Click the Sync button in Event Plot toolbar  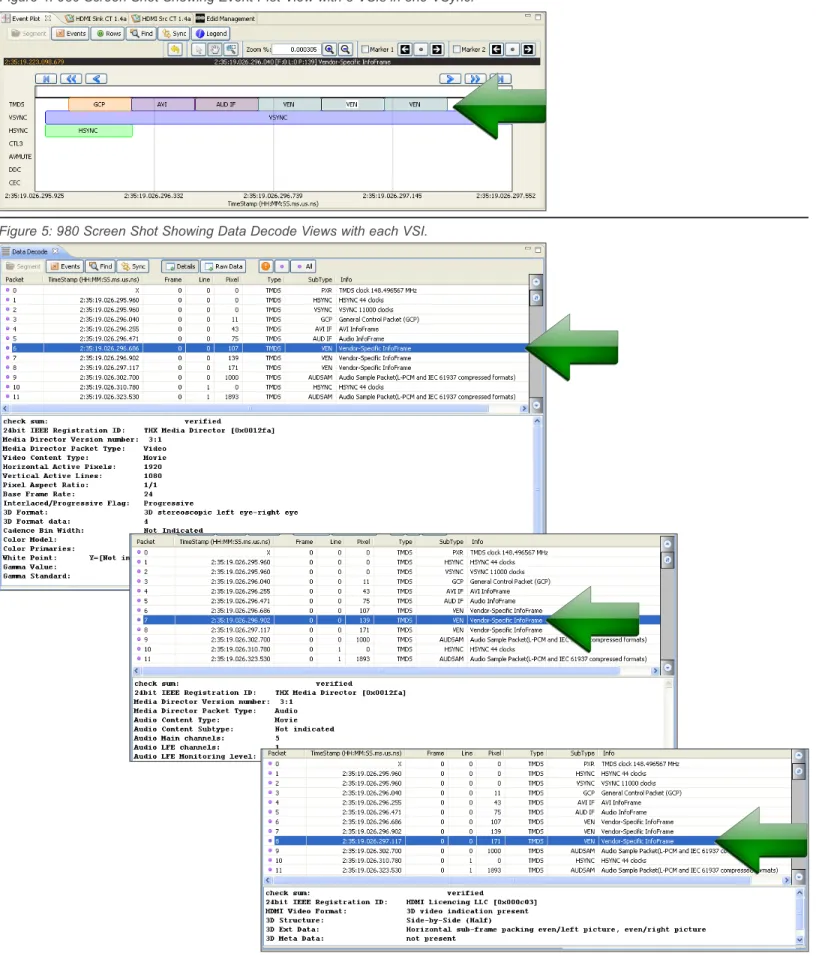174,34
